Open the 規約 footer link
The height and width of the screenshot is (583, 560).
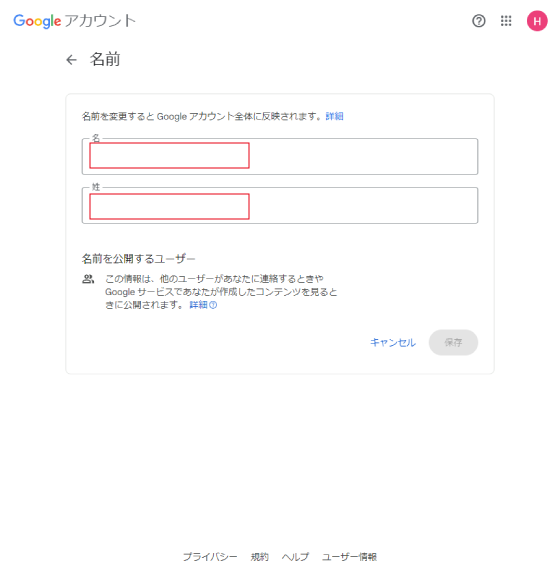[260, 557]
